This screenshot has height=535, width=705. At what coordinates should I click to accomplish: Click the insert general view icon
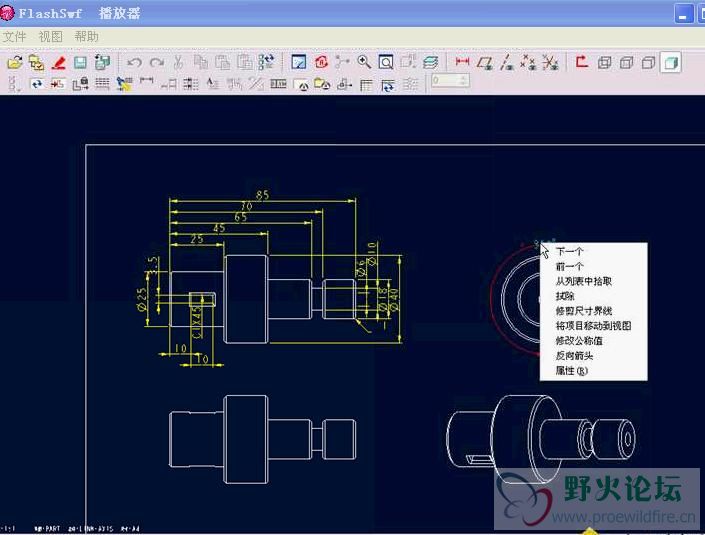point(301,85)
